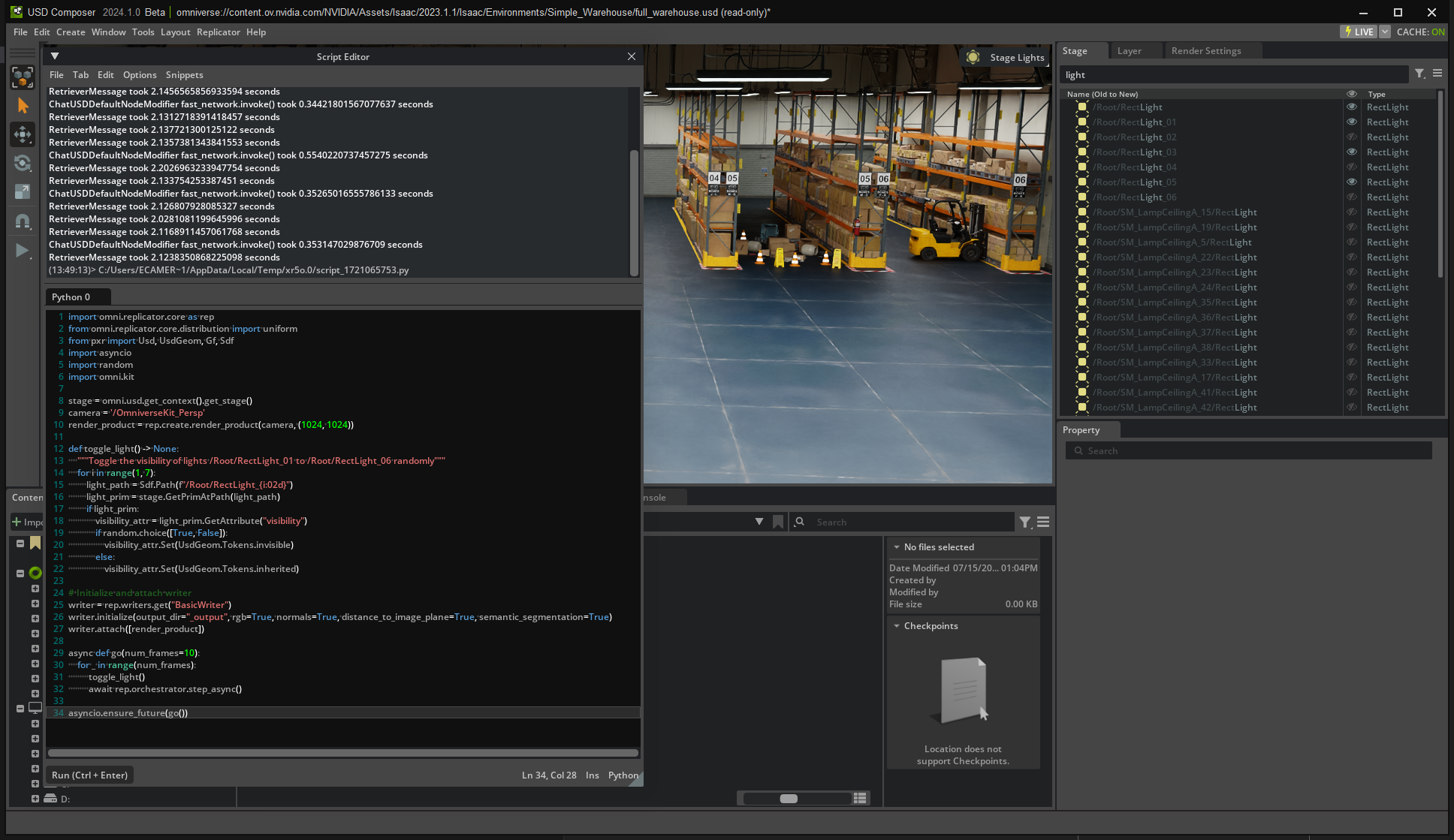Show hidden light /Root/RectLight_02 via eye
1454x840 pixels.
click(1351, 137)
